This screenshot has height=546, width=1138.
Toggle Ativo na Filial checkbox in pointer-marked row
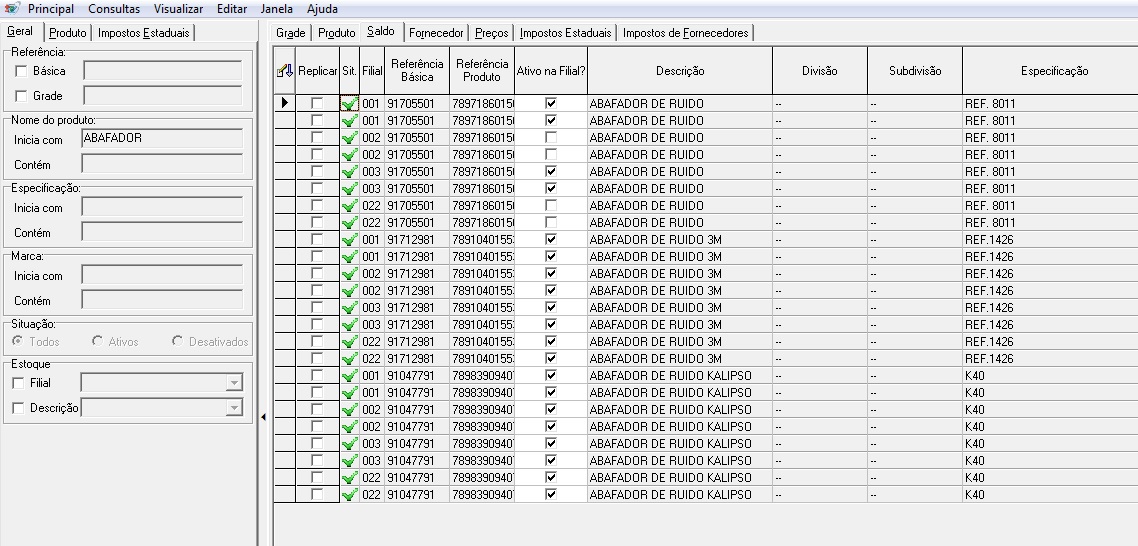(551, 103)
